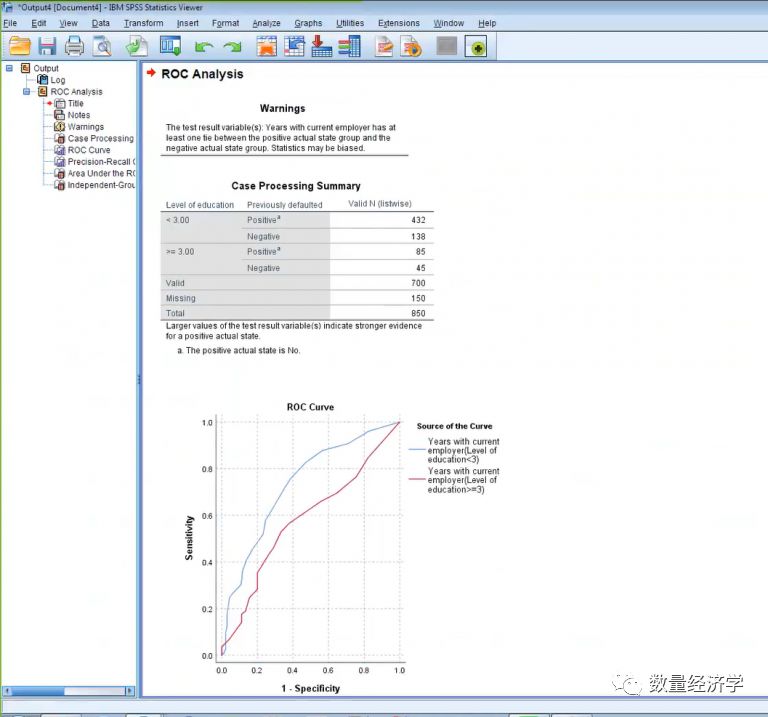Viewport: 768px width, 717px height.
Task: Click the Go to Data toolbar icon
Action: 267,46
